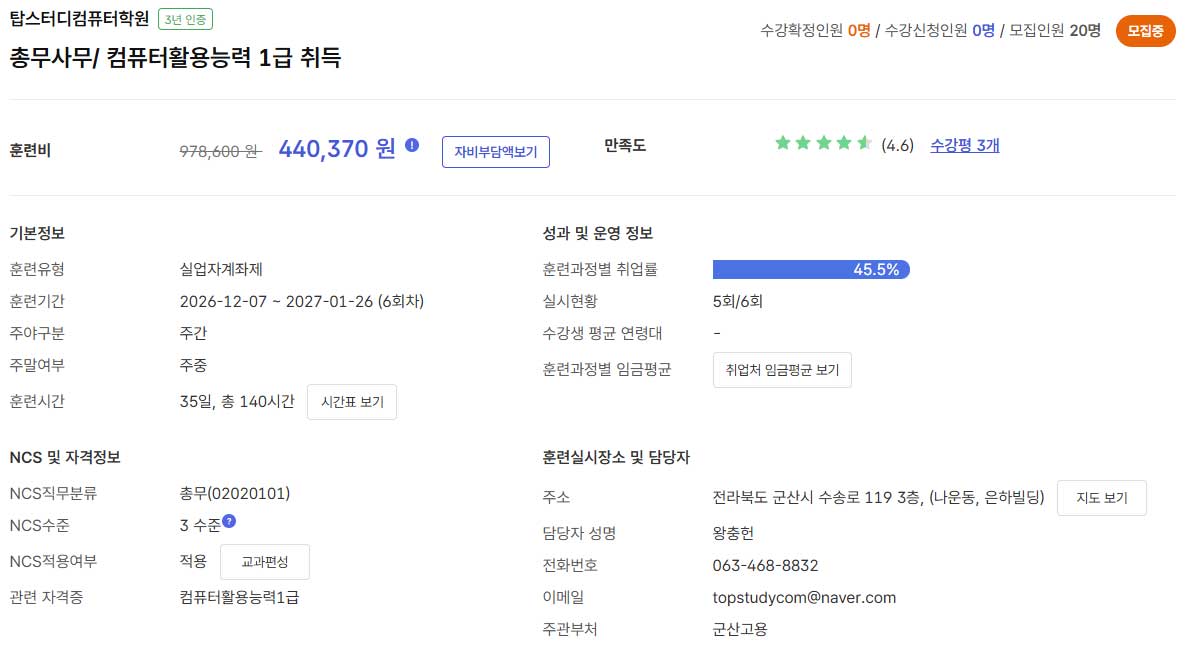This screenshot has height=651, width=1185.
Task: Click the 3년 인증 certification badge
Action: tap(185, 20)
